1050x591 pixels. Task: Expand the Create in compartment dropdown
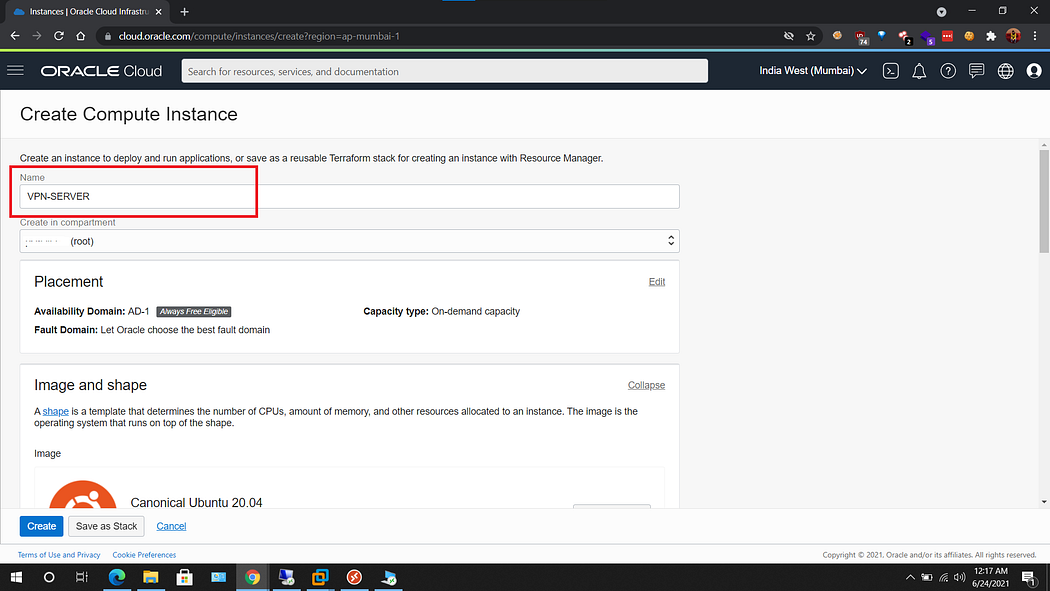pos(671,240)
